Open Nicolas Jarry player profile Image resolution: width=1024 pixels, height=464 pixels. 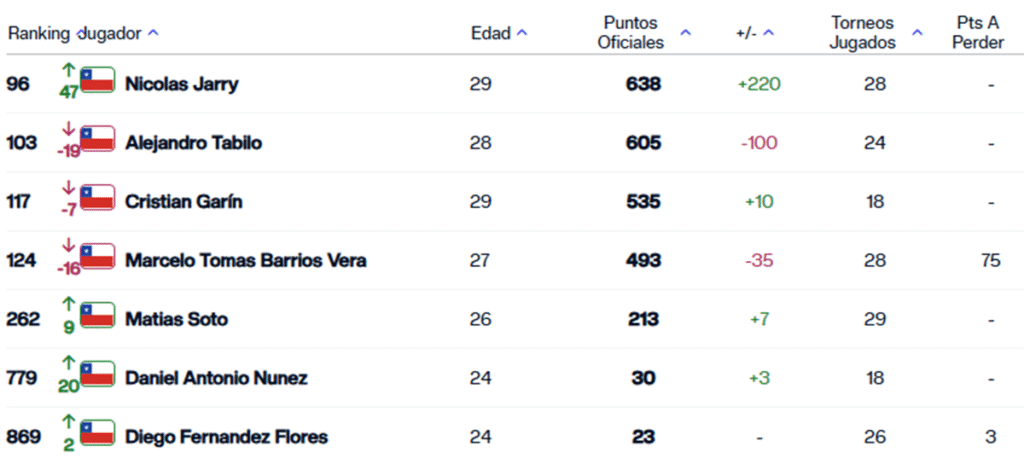pyautogui.click(x=182, y=84)
